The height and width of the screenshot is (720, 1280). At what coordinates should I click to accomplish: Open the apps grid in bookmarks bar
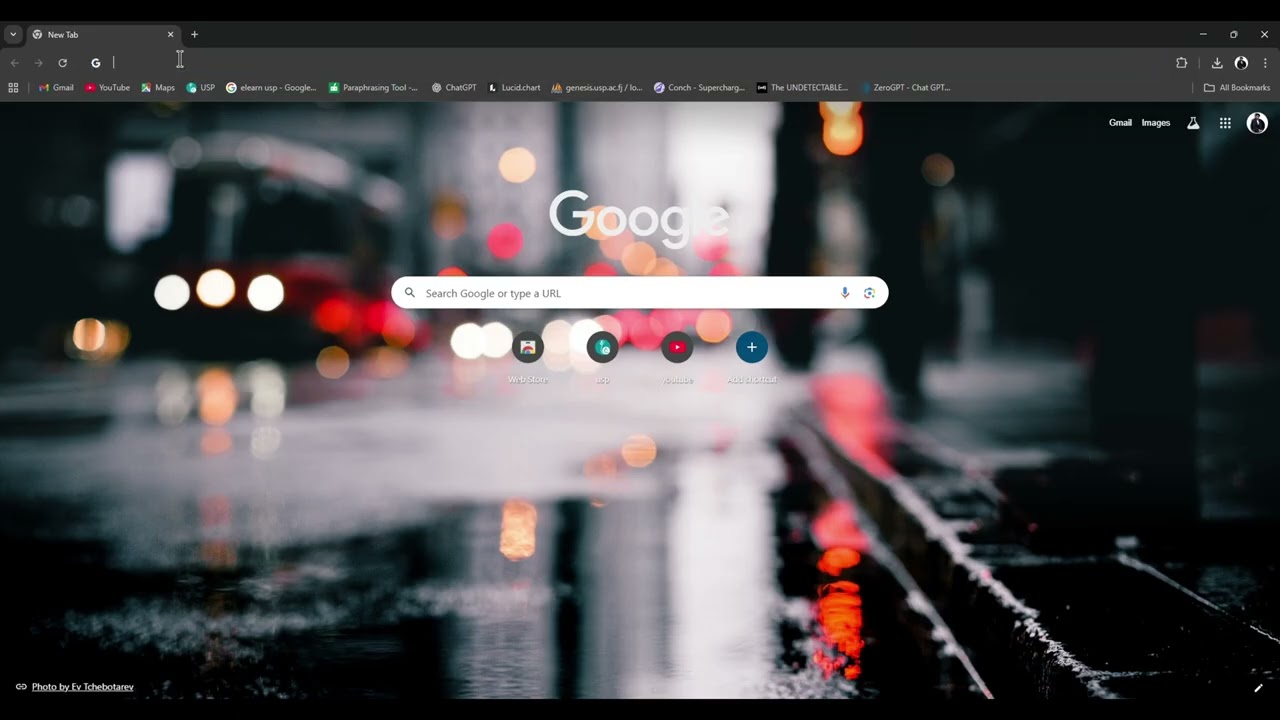pyautogui.click(x=13, y=88)
